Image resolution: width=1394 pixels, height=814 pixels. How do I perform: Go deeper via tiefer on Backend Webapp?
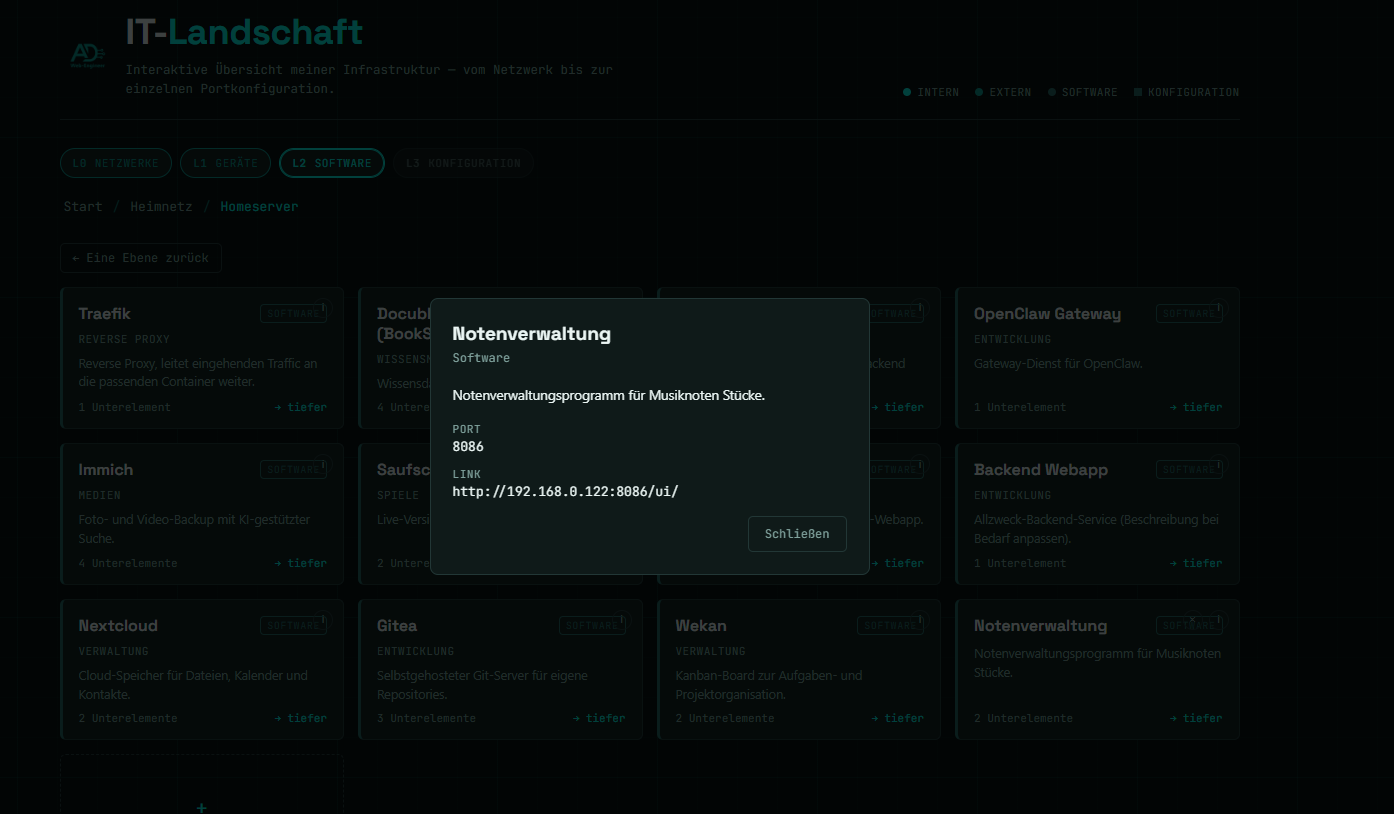(1196, 563)
